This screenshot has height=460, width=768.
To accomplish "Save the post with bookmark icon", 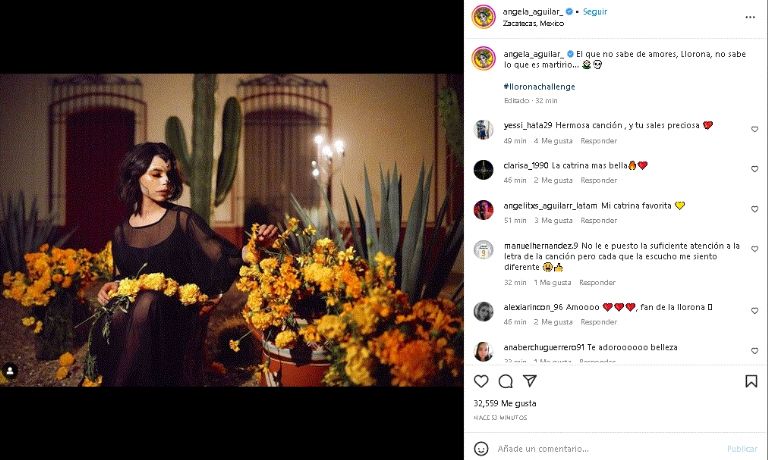I will (x=751, y=381).
